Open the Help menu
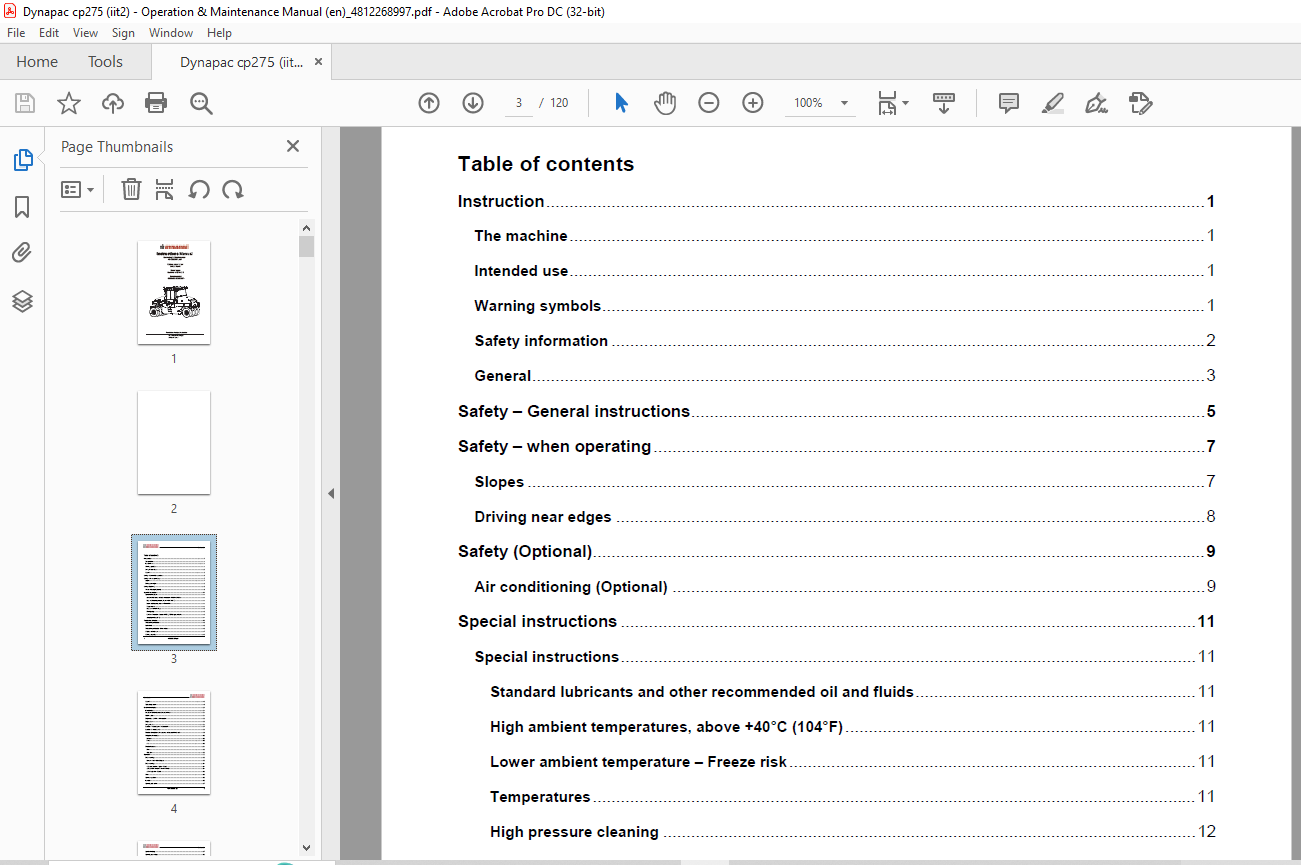 coord(219,33)
